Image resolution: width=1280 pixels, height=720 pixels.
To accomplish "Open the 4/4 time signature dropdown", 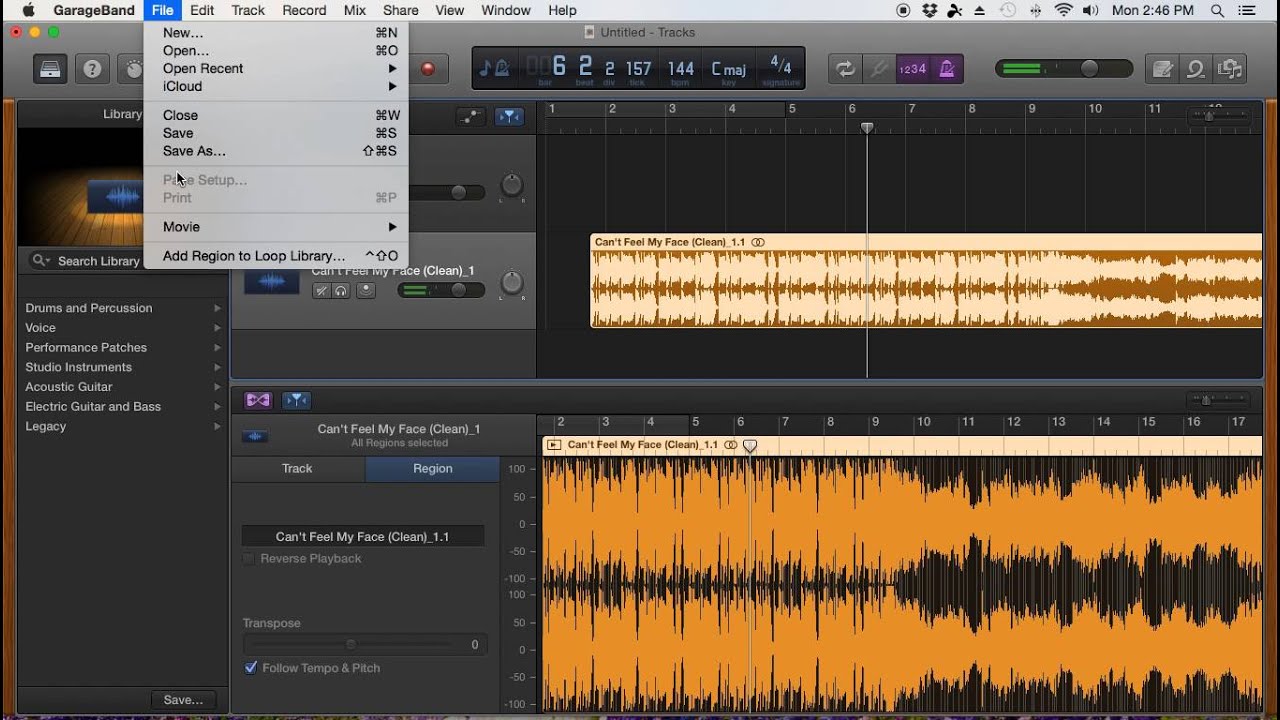I will click(x=780, y=68).
